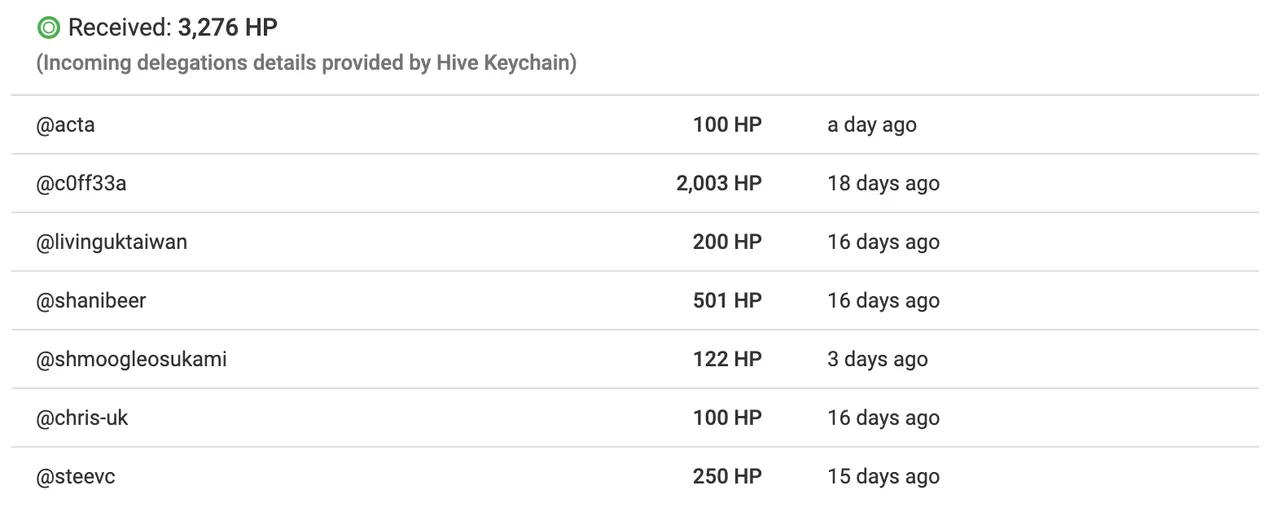Click the 100 HP amount for chris-uk

[727, 418]
